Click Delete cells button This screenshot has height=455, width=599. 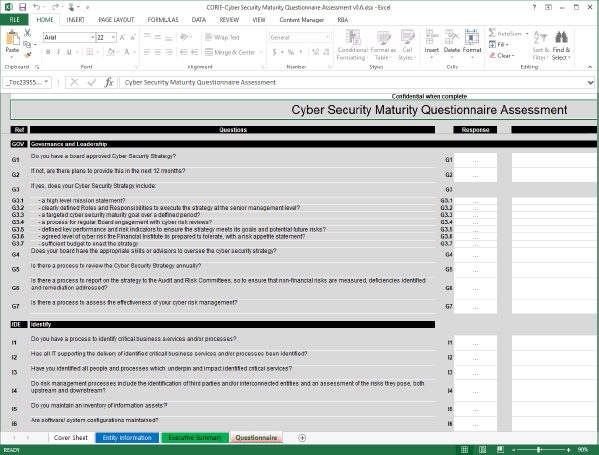point(452,44)
